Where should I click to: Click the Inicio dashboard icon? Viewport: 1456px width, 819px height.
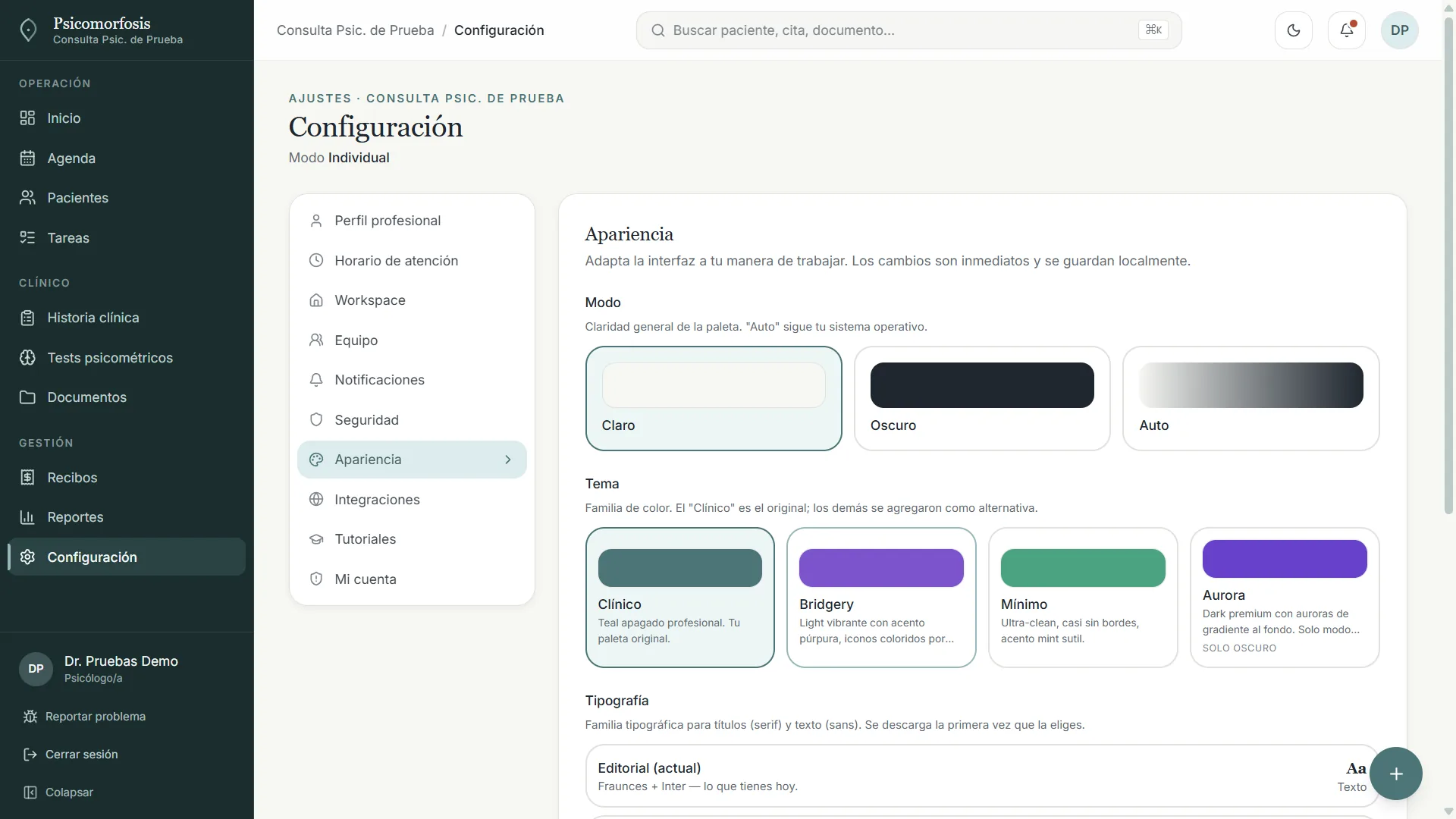pos(27,118)
